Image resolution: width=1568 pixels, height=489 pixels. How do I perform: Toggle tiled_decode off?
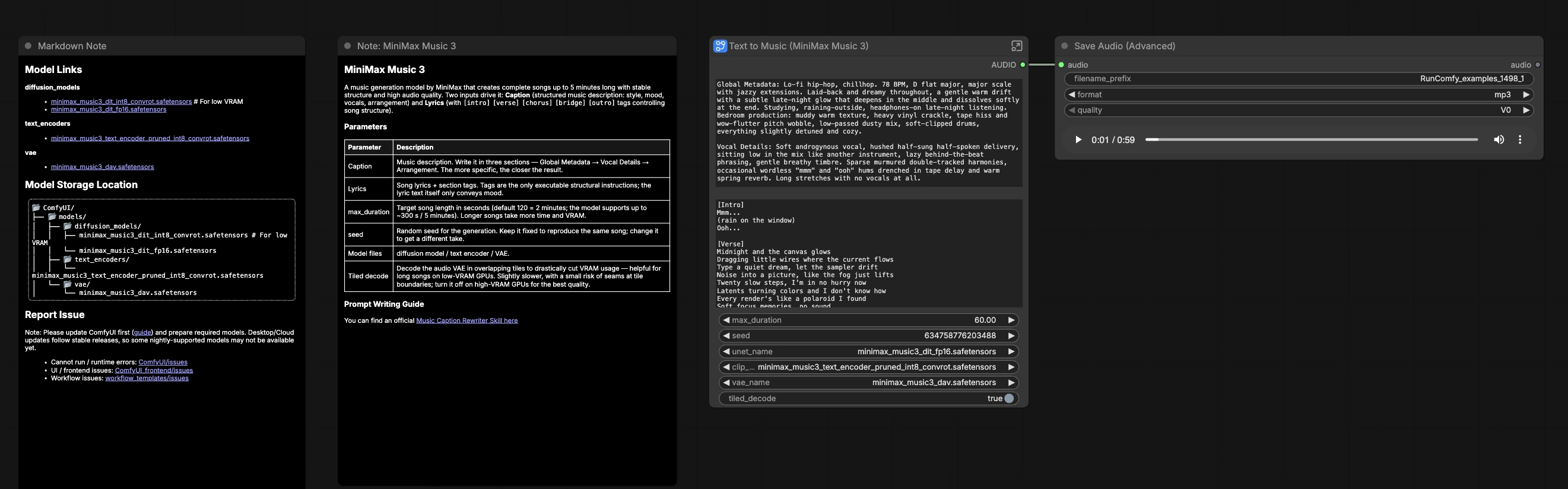(x=1008, y=398)
